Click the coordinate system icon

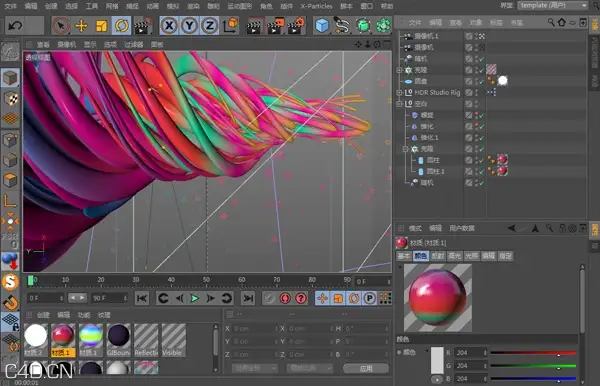(x=230, y=26)
